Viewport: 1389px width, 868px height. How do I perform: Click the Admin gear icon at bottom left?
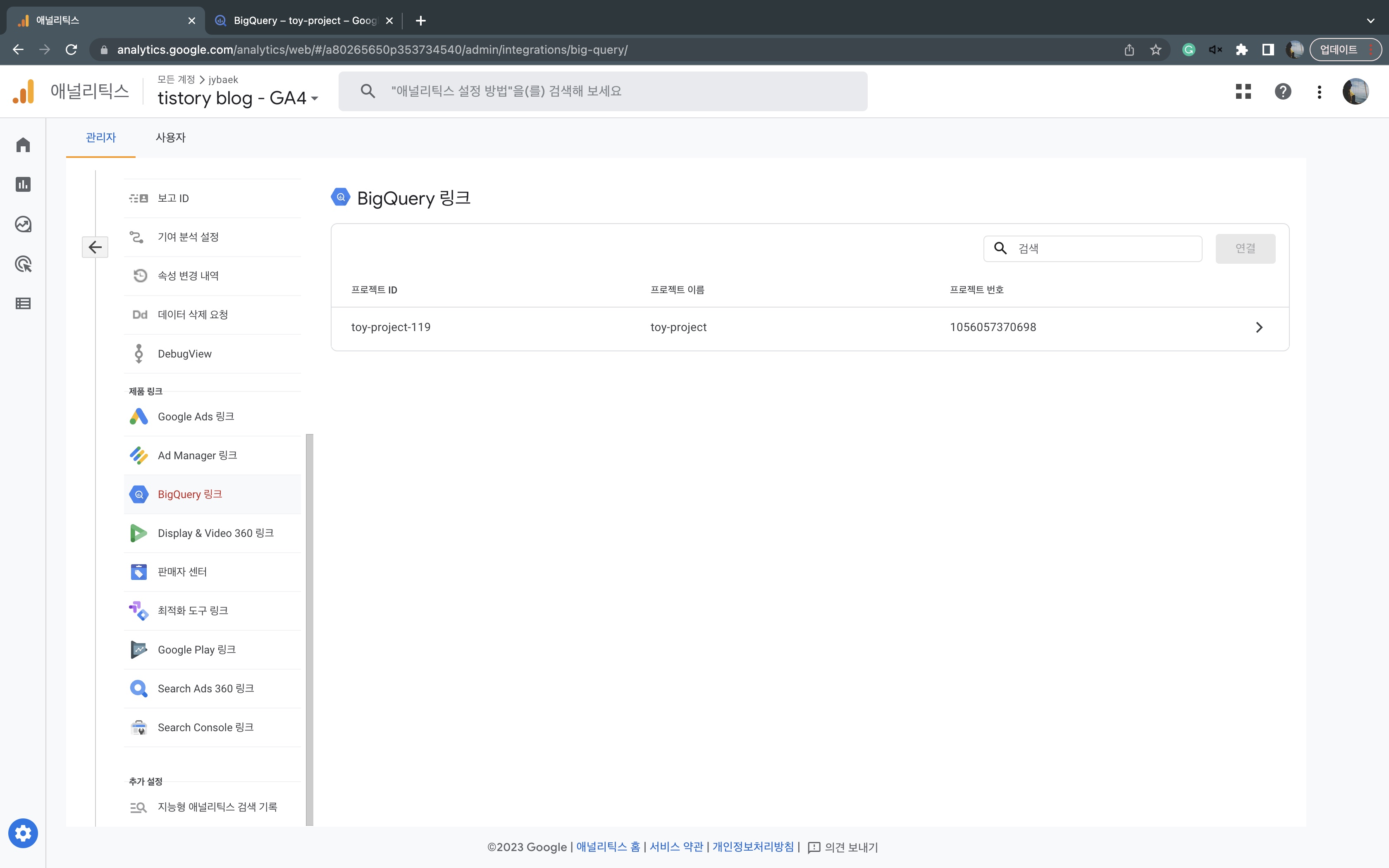point(23,833)
